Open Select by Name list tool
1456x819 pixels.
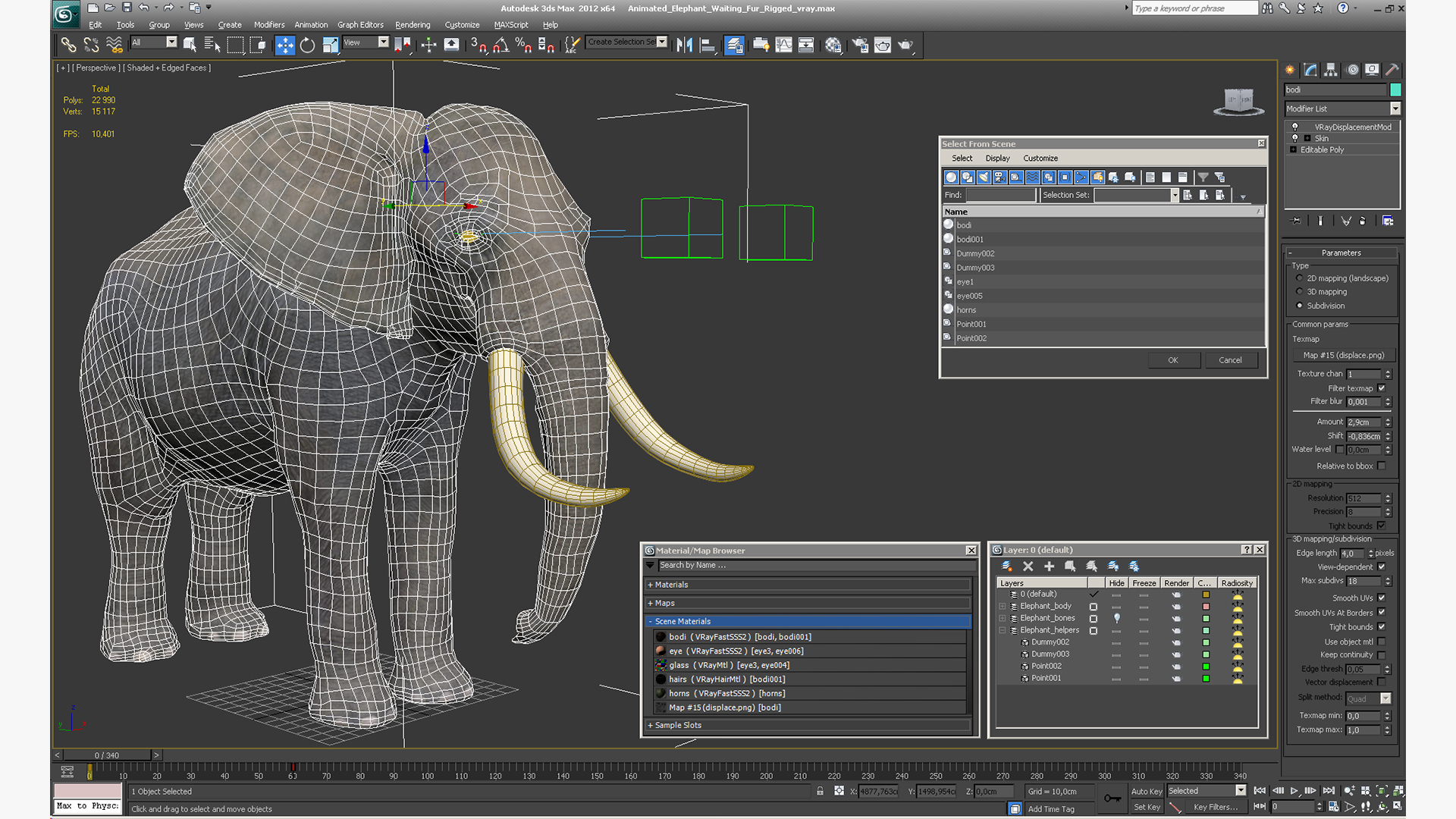tap(212, 45)
